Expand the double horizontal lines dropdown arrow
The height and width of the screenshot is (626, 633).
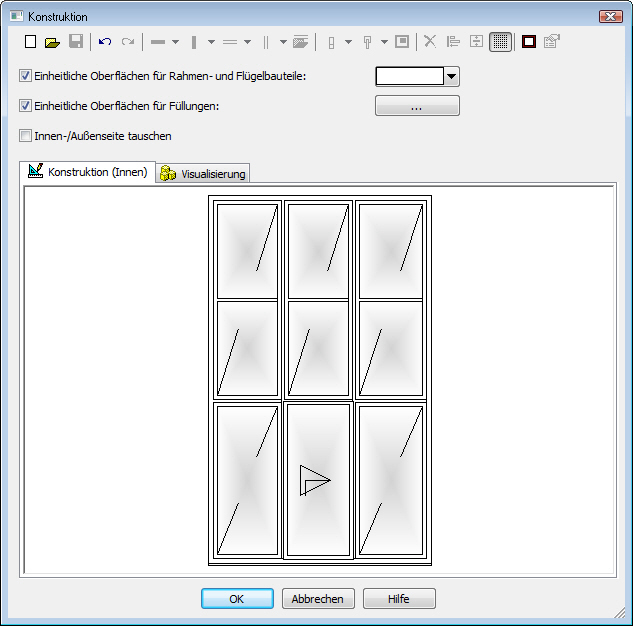click(x=247, y=42)
